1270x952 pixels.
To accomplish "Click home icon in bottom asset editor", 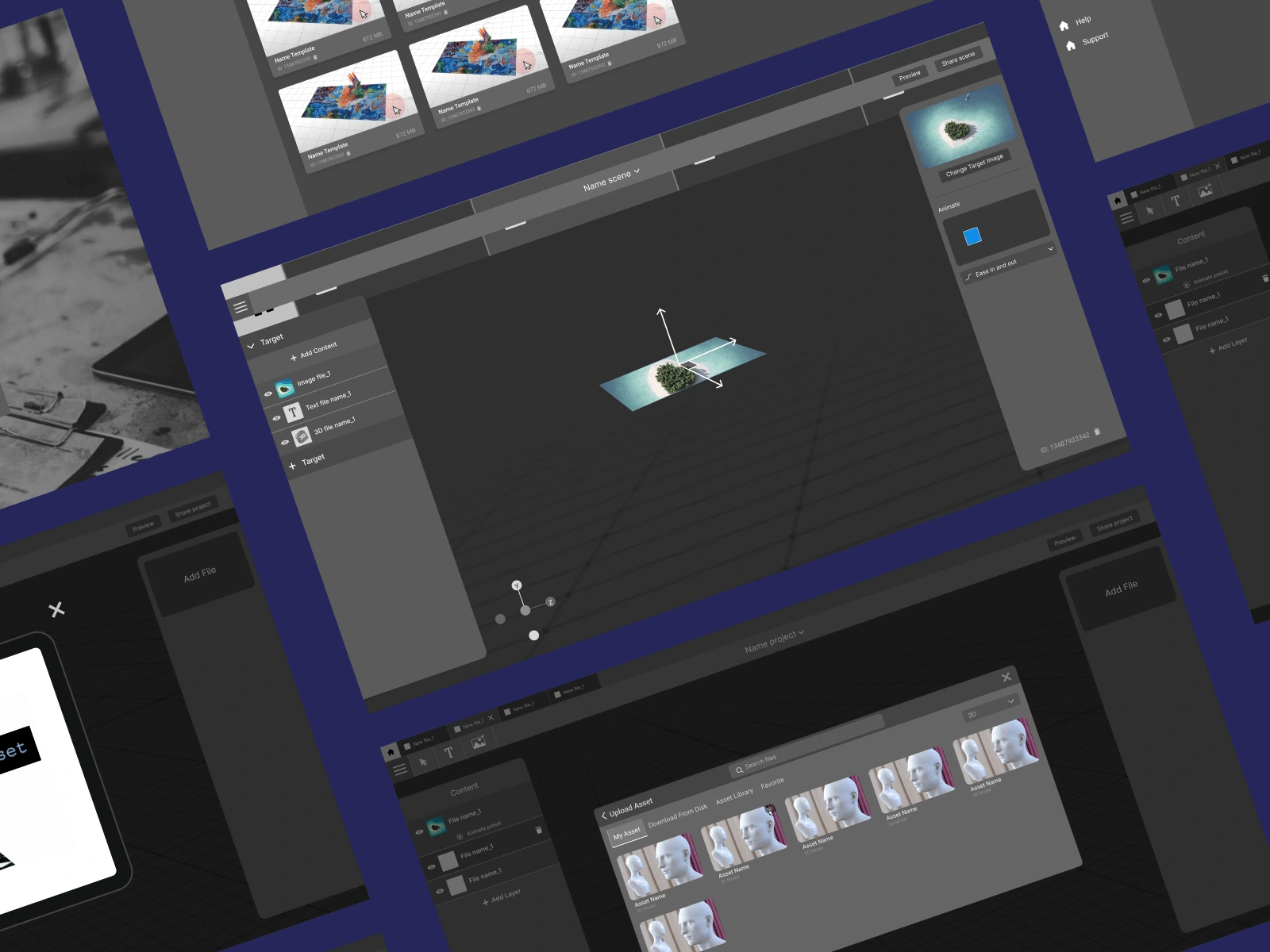I will tap(390, 752).
